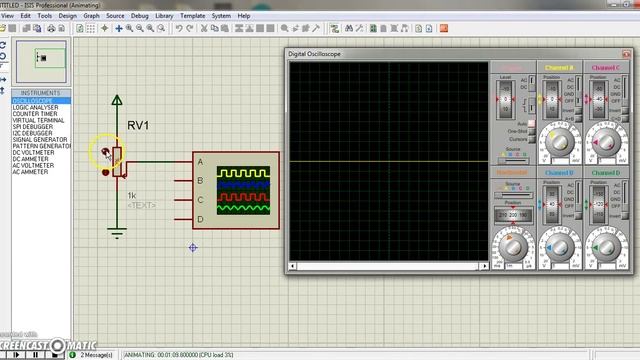Click the Property Assignment Tool icon

pos(360,28)
